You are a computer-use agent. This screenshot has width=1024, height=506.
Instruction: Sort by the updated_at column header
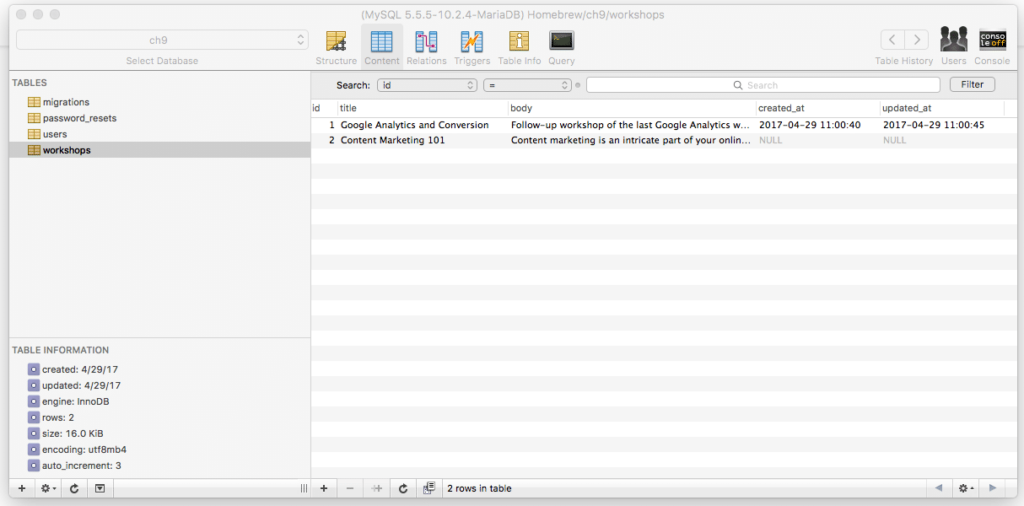pyautogui.click(x=942, y=108)
